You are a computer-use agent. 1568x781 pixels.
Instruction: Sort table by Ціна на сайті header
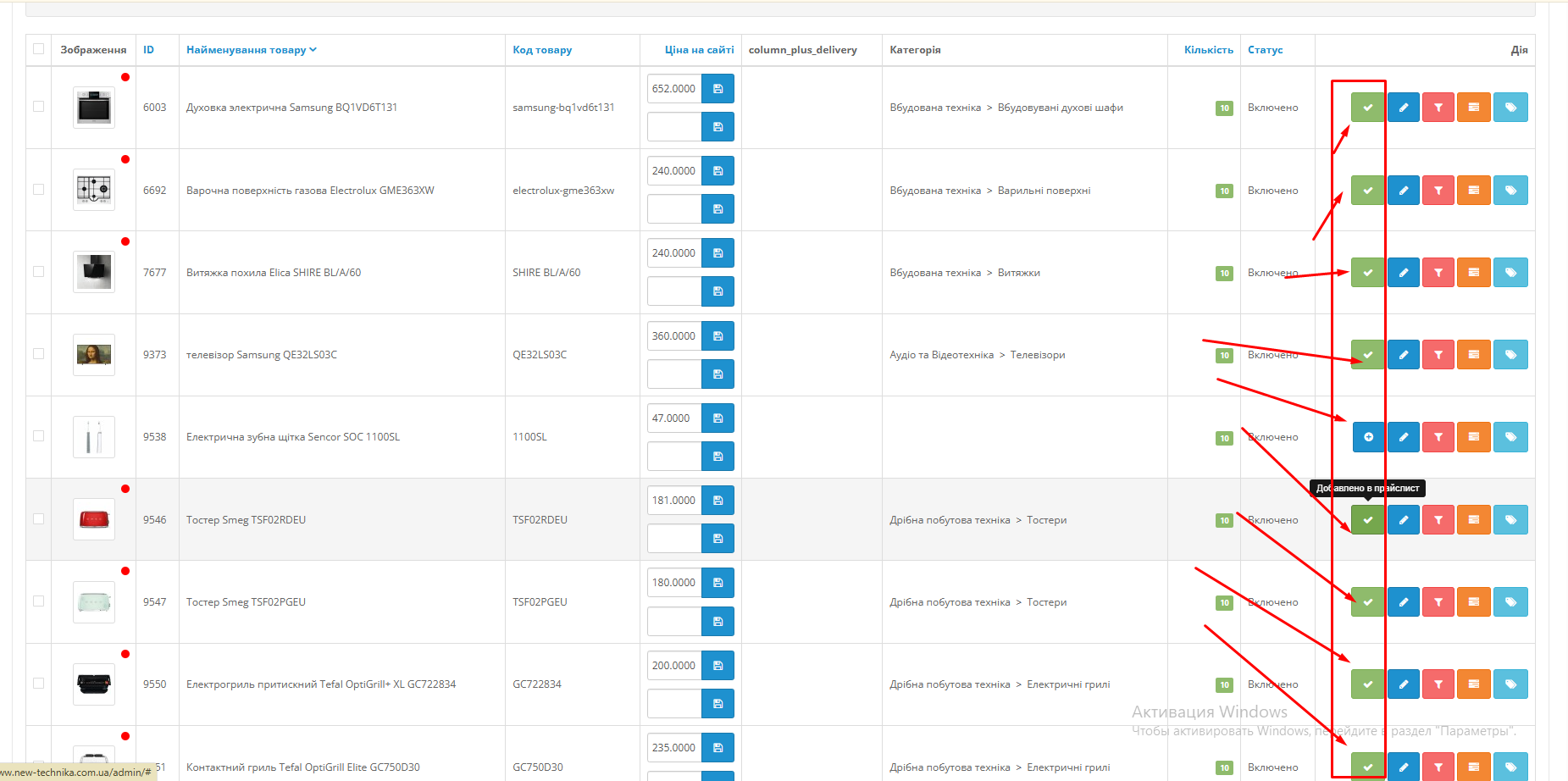[x=699, y=50]
